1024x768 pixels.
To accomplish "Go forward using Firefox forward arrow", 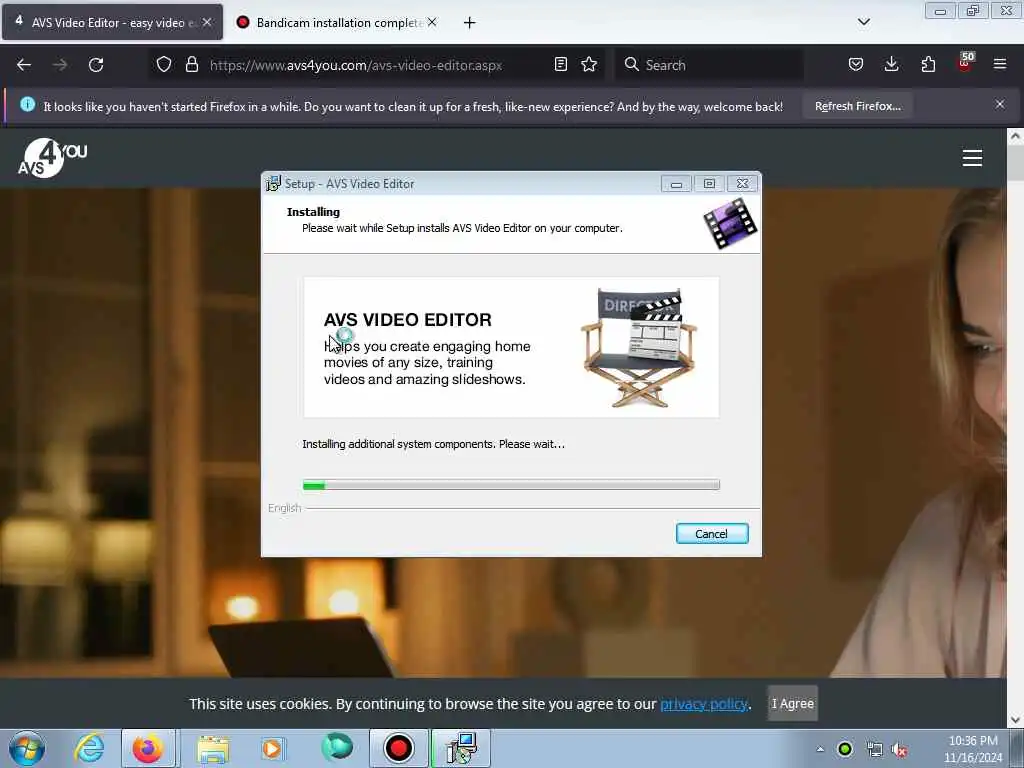I will point(60,65).
